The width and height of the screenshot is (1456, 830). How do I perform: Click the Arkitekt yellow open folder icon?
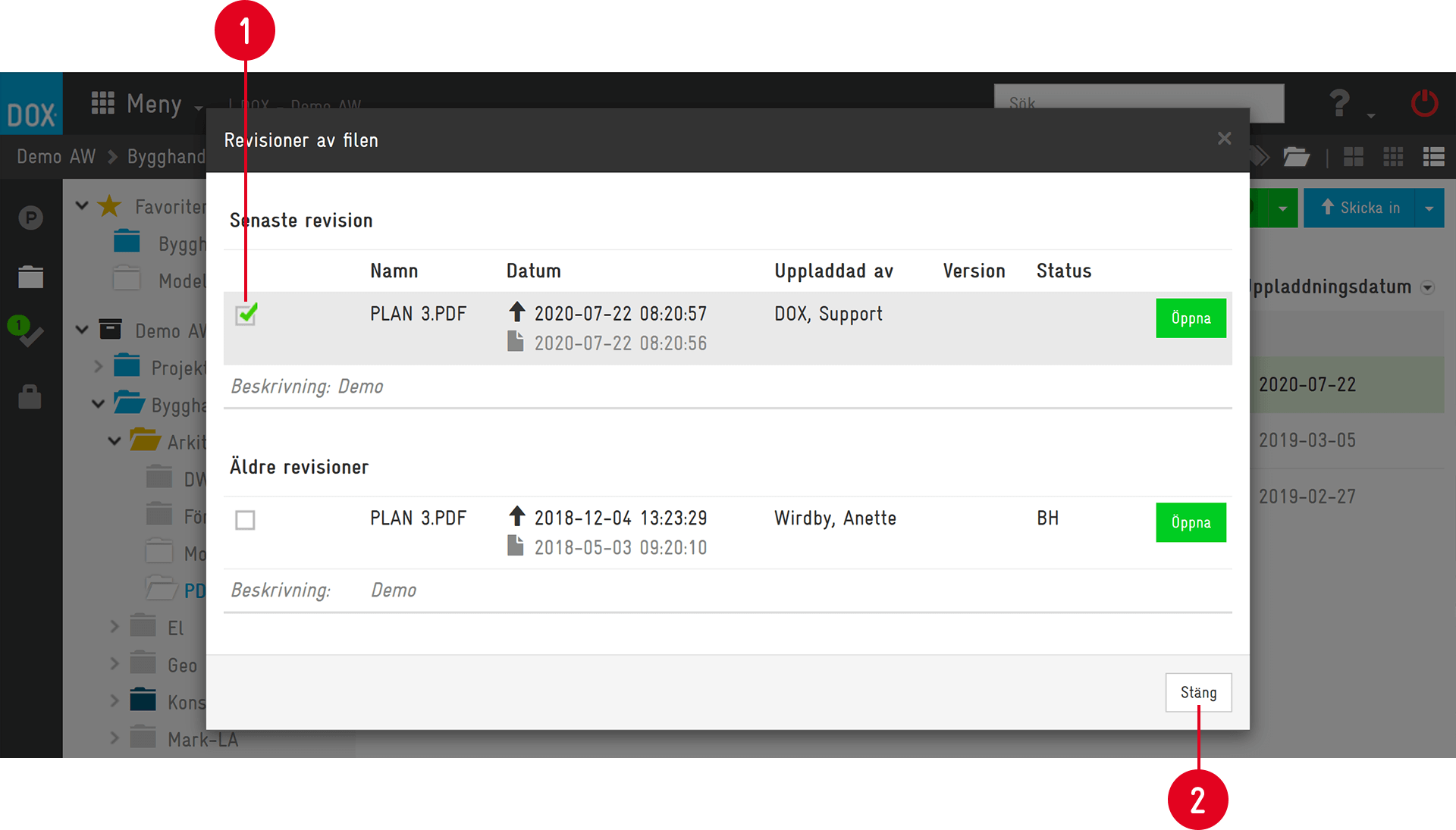tap(145, 440)
